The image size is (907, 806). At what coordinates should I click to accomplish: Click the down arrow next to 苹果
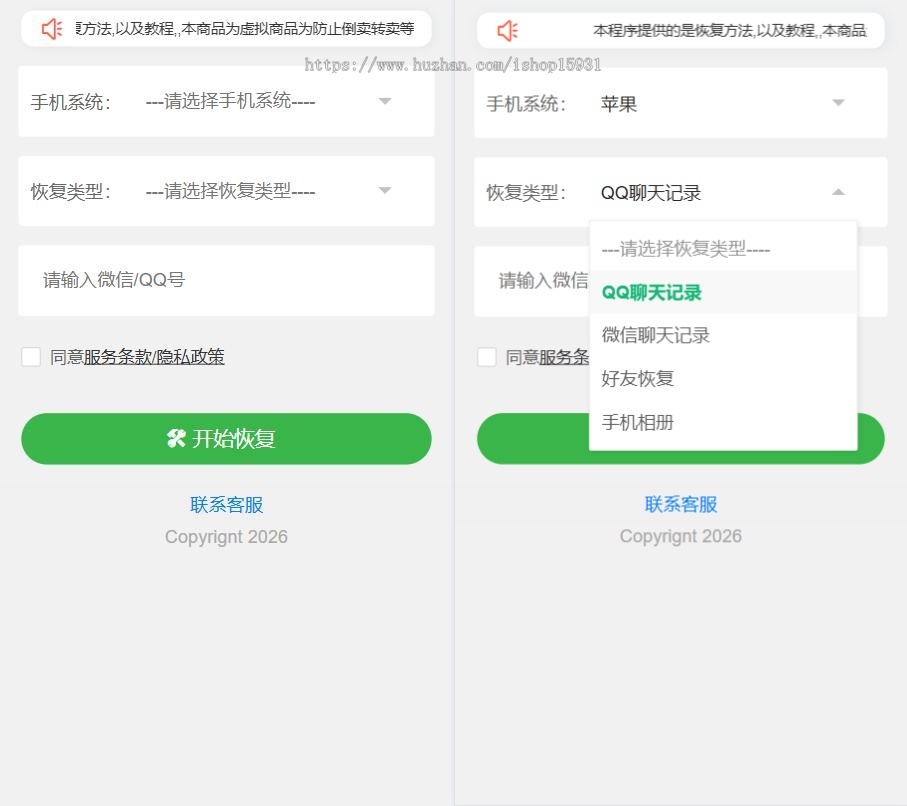pyautogui.click(x=838, y=103)
